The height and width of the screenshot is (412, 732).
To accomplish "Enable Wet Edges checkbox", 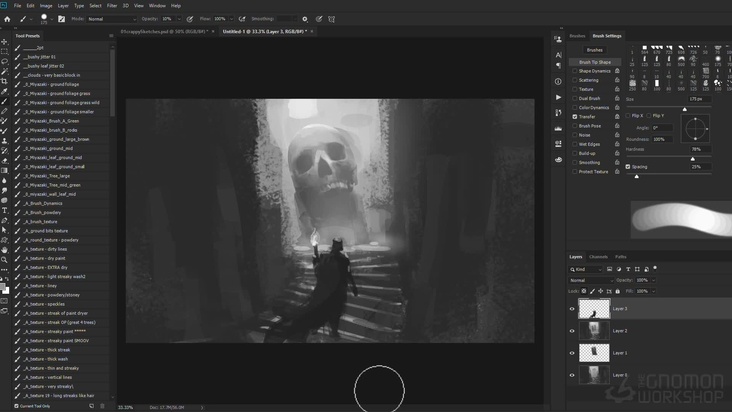I will pos(575,144).
